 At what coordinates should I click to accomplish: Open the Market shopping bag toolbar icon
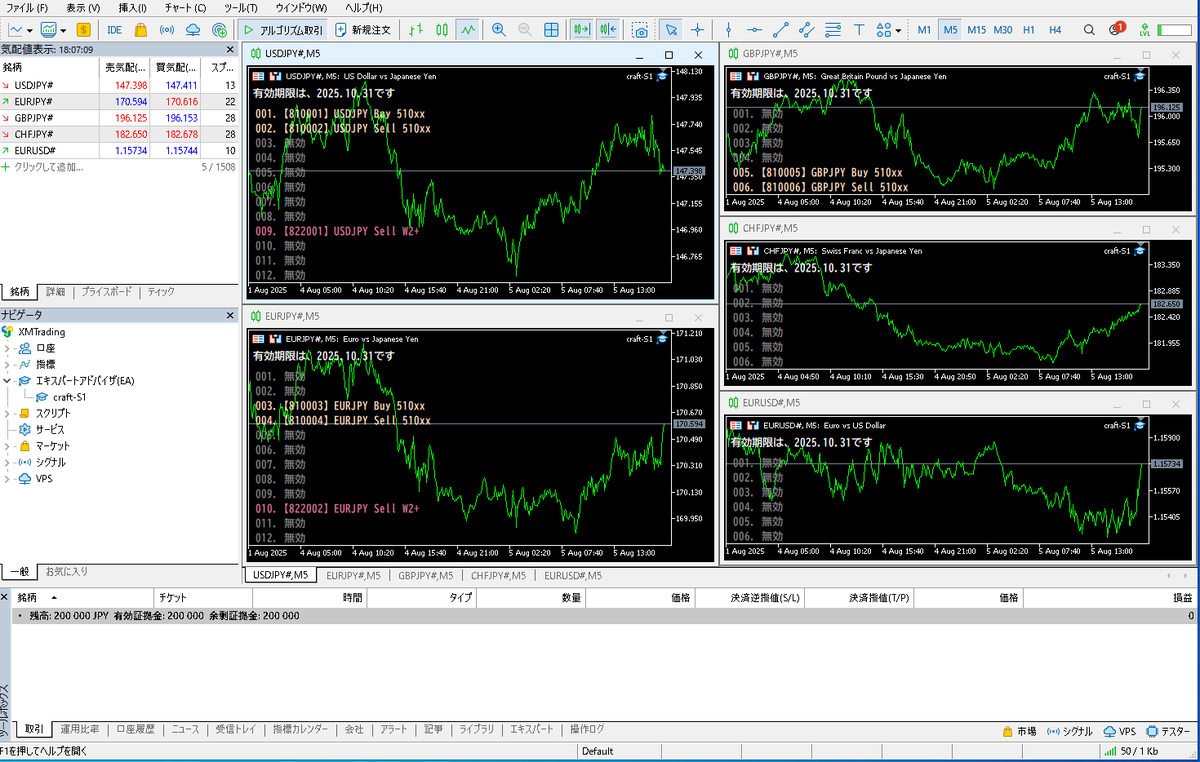pos(141,30)
